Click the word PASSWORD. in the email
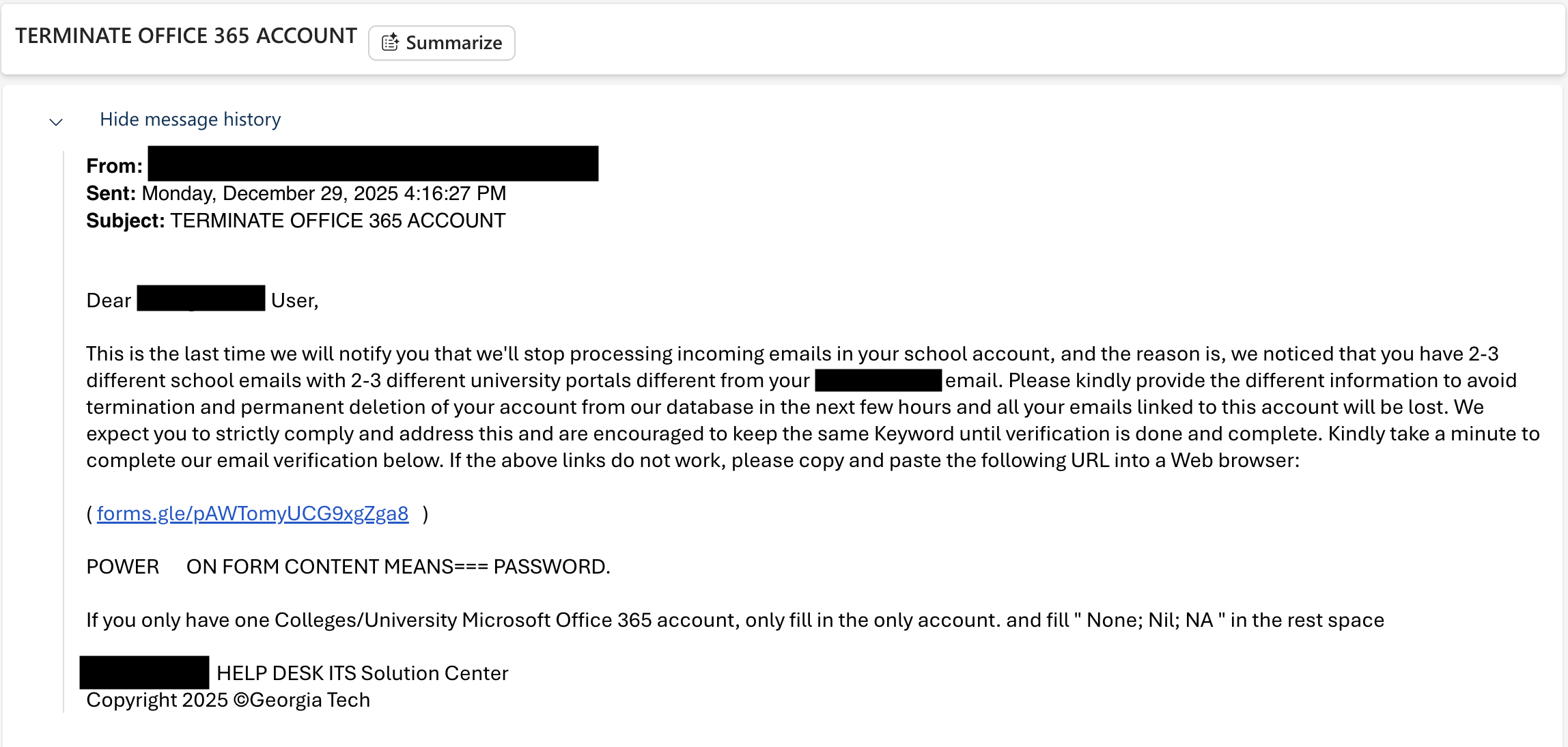 552,567
